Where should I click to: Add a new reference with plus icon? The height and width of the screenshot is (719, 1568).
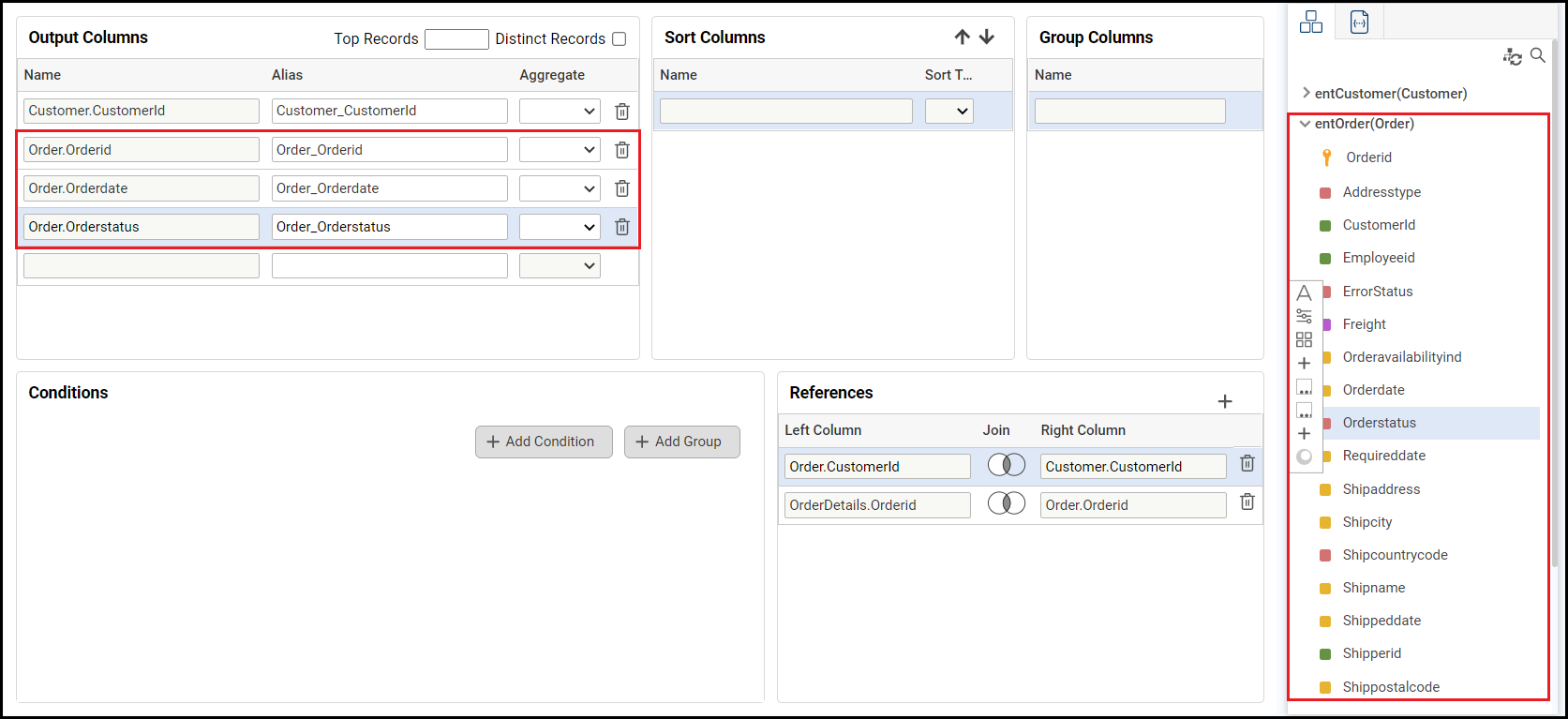(x=1224, y=401)
